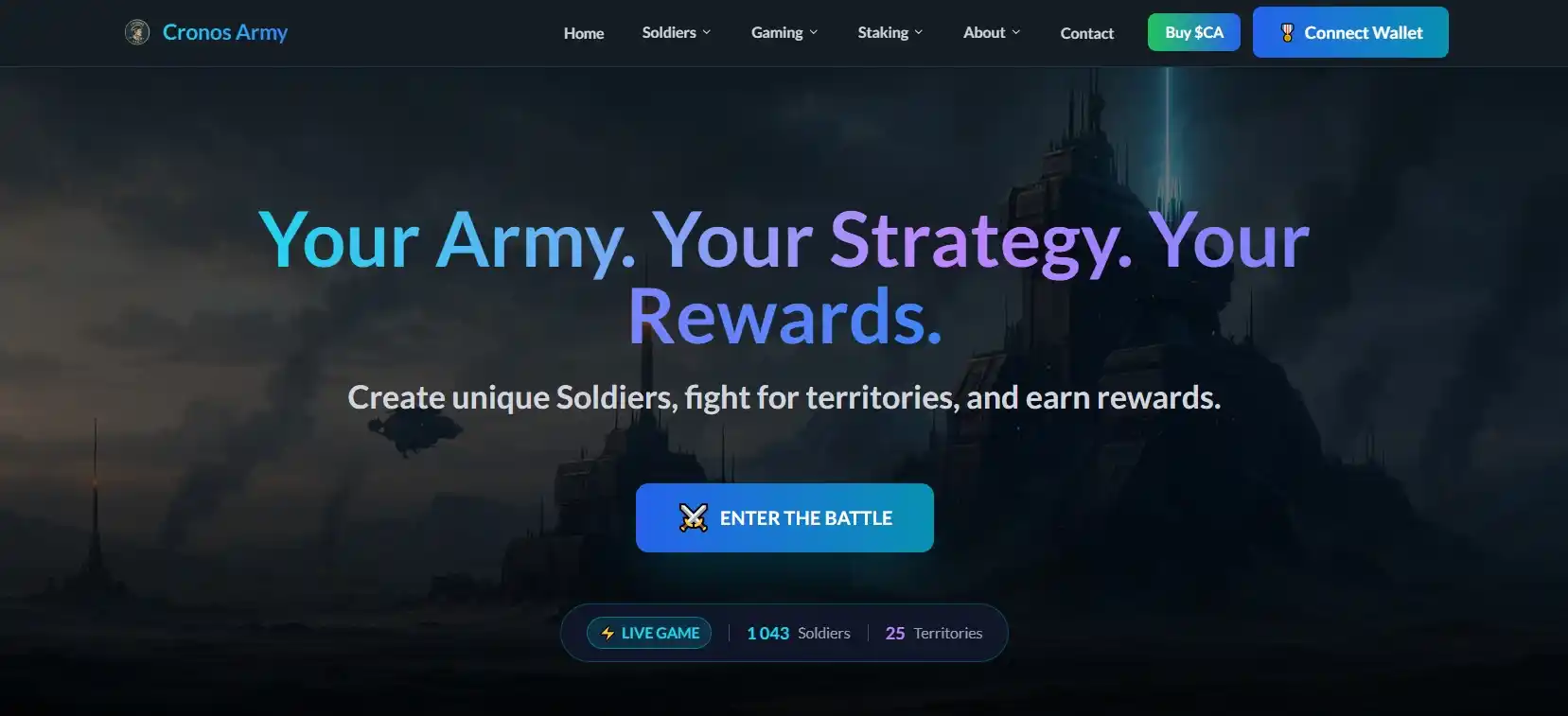
Task: Go to the Home menu item
Action: click(584, 33)
